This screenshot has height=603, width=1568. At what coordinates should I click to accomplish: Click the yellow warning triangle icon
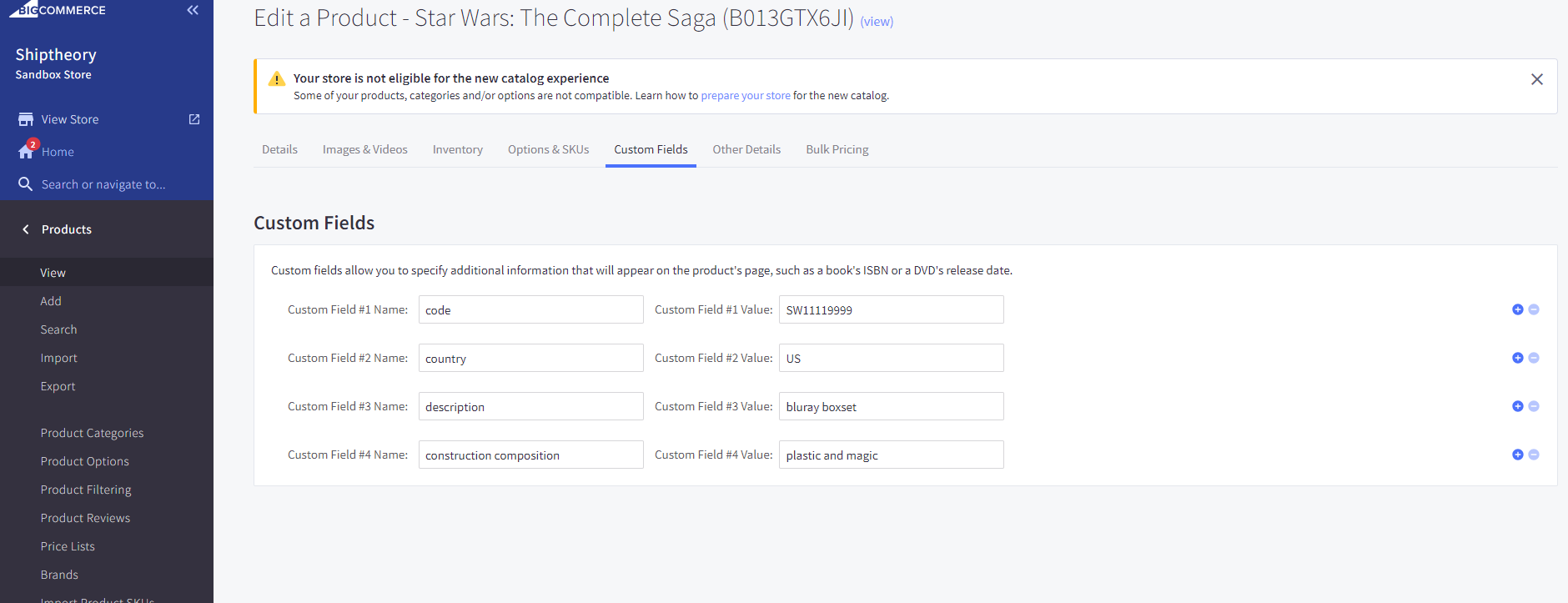[x=277, y=79]
